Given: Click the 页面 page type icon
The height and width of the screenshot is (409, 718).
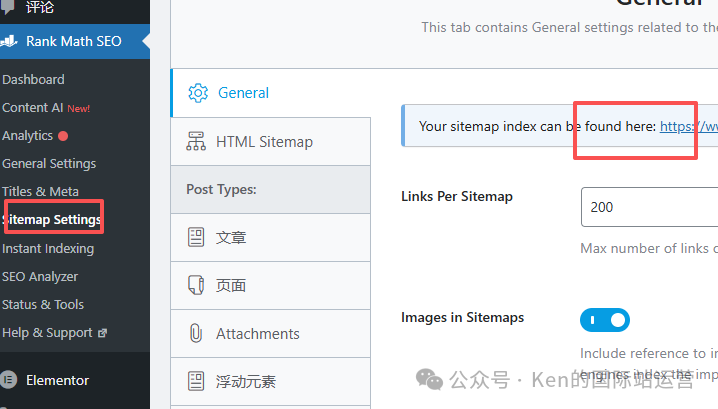Looking at the screenshot, I should pos(196,285).
